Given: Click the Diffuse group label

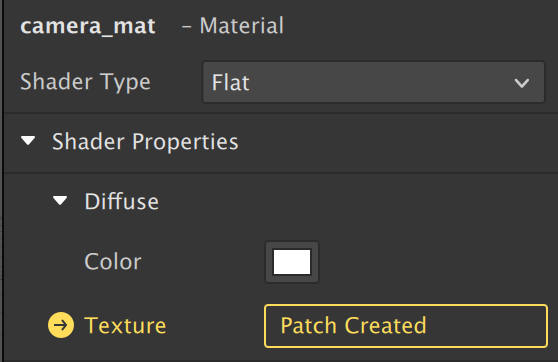Looking at the screenshot, I should coord(122,201).
